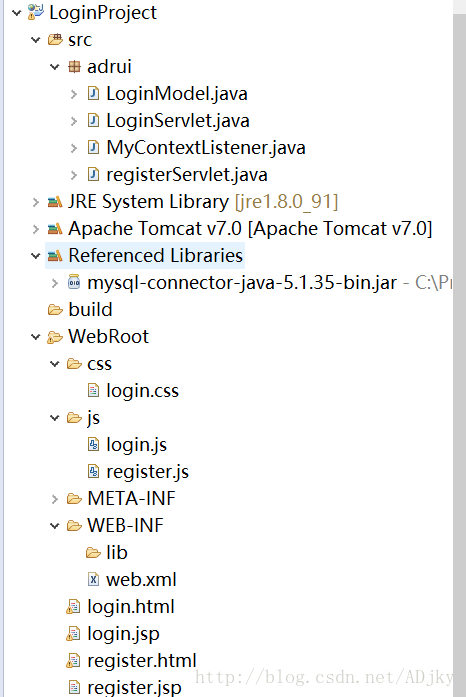This screenshot has height=697, width=466.
Task: Select the build folder label
Action: click(x=90, y=309)
